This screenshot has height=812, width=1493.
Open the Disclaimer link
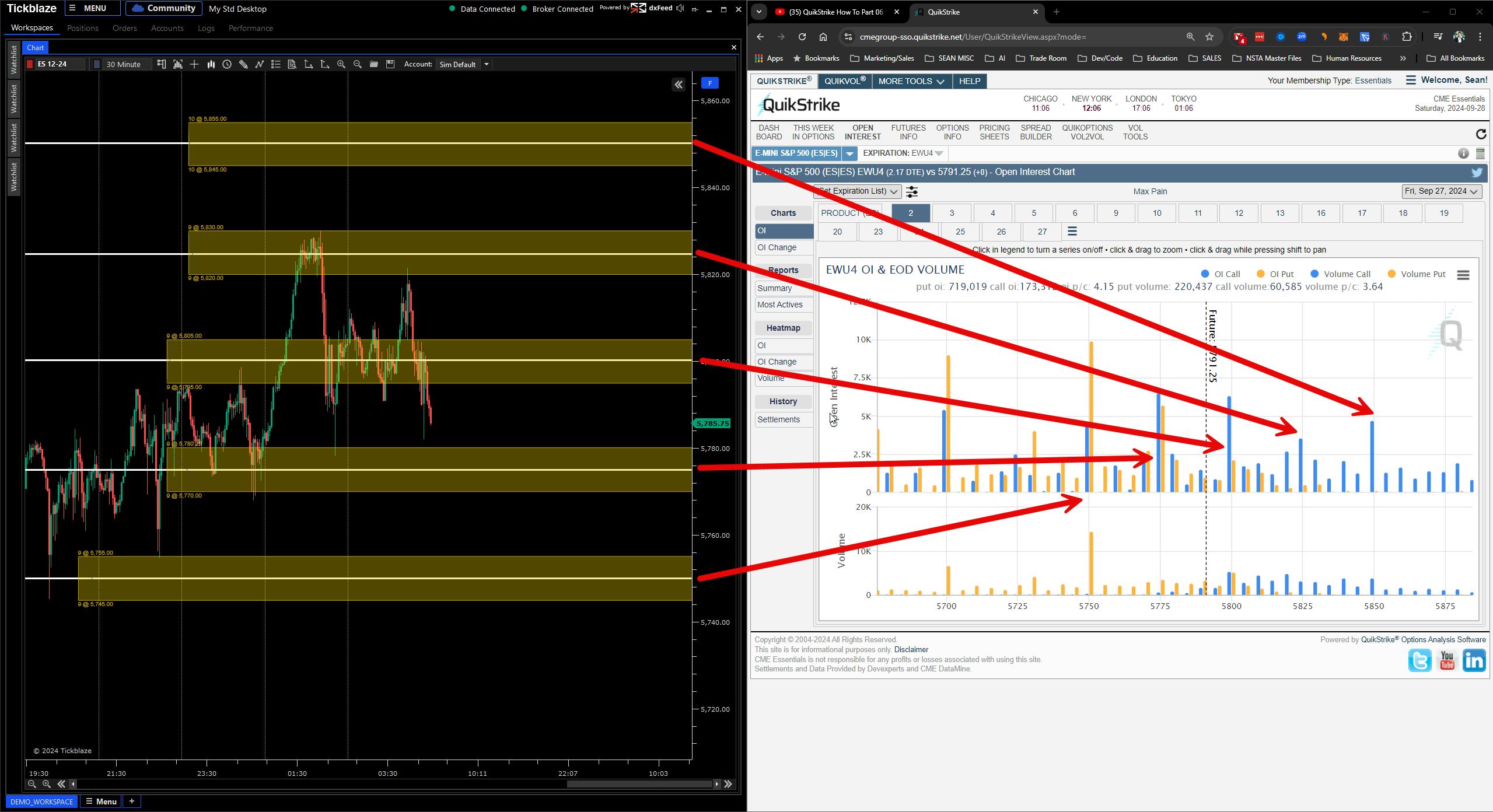point(911,649)
